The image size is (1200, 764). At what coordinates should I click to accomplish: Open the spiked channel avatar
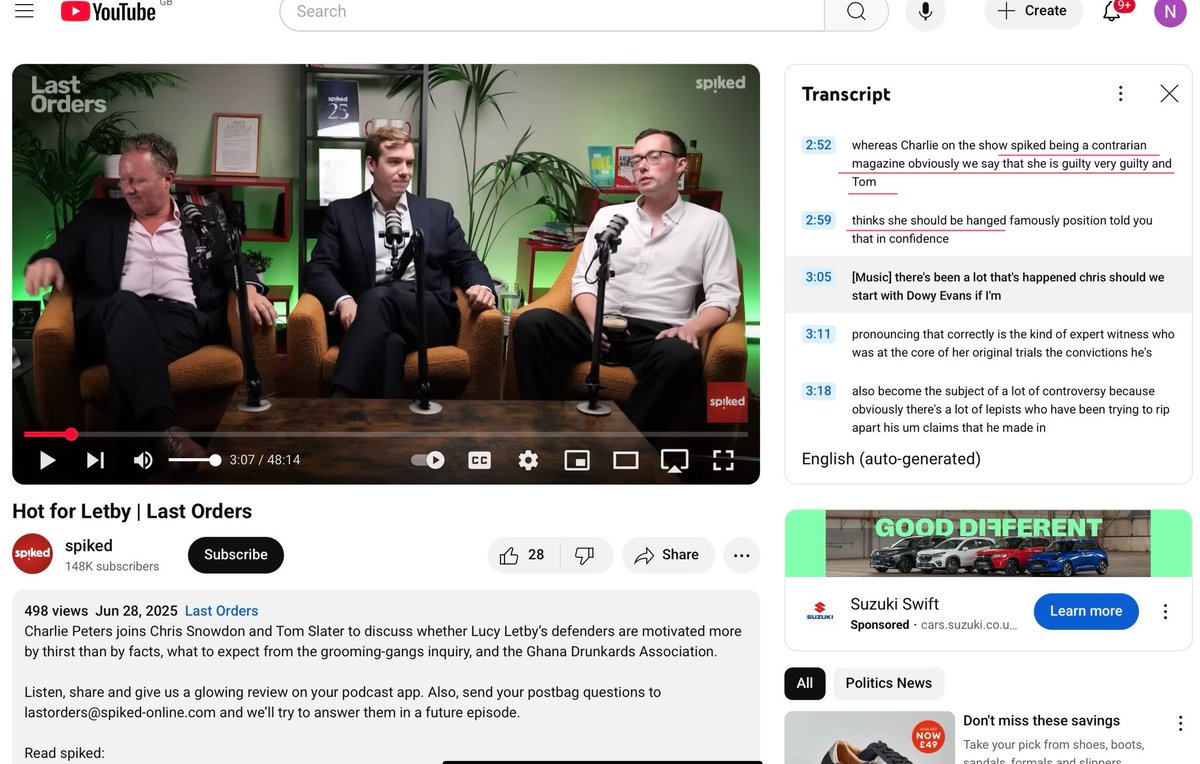click(32, 554)
